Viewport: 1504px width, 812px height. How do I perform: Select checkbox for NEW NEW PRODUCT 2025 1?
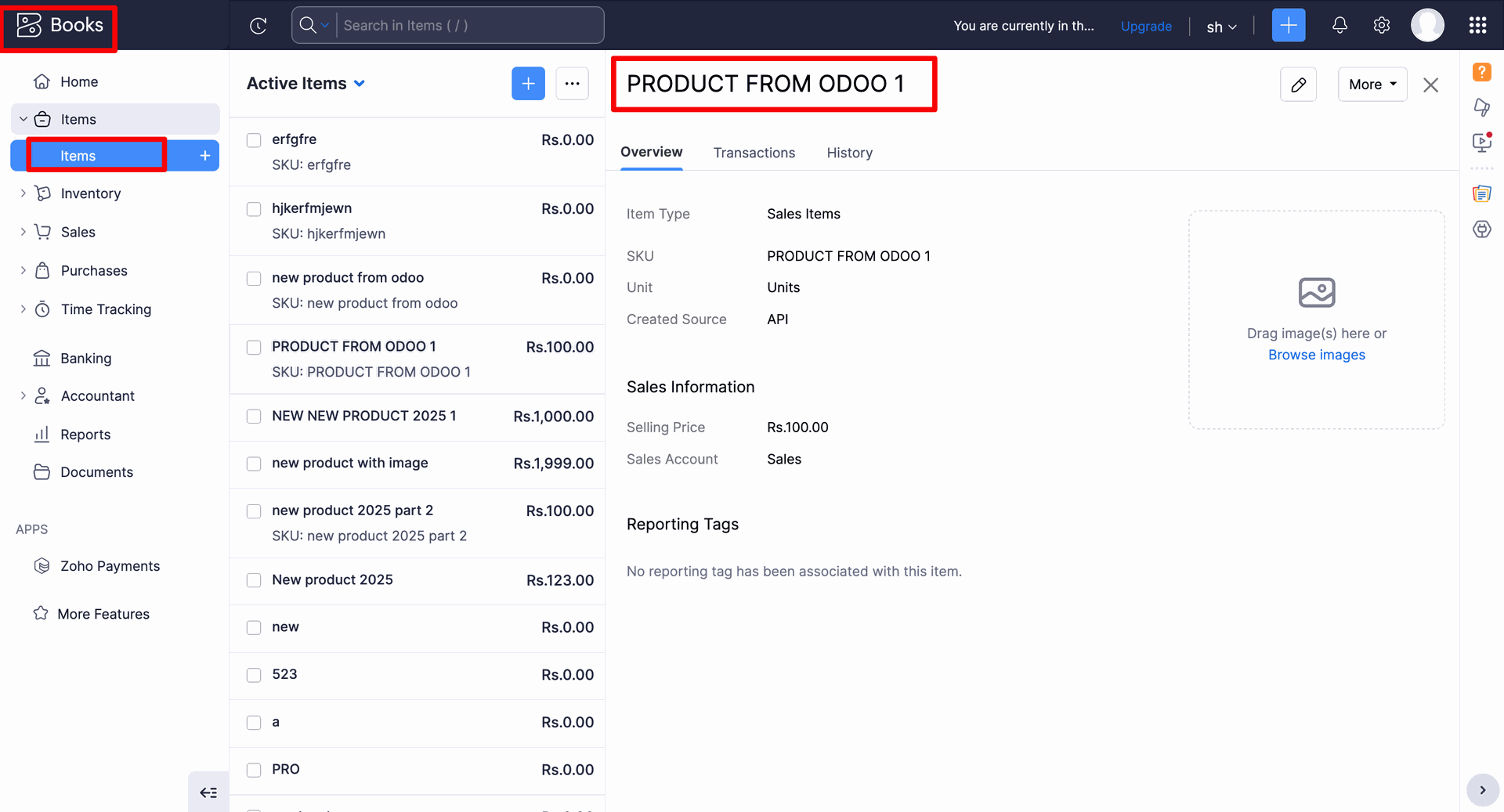(254, 417)
